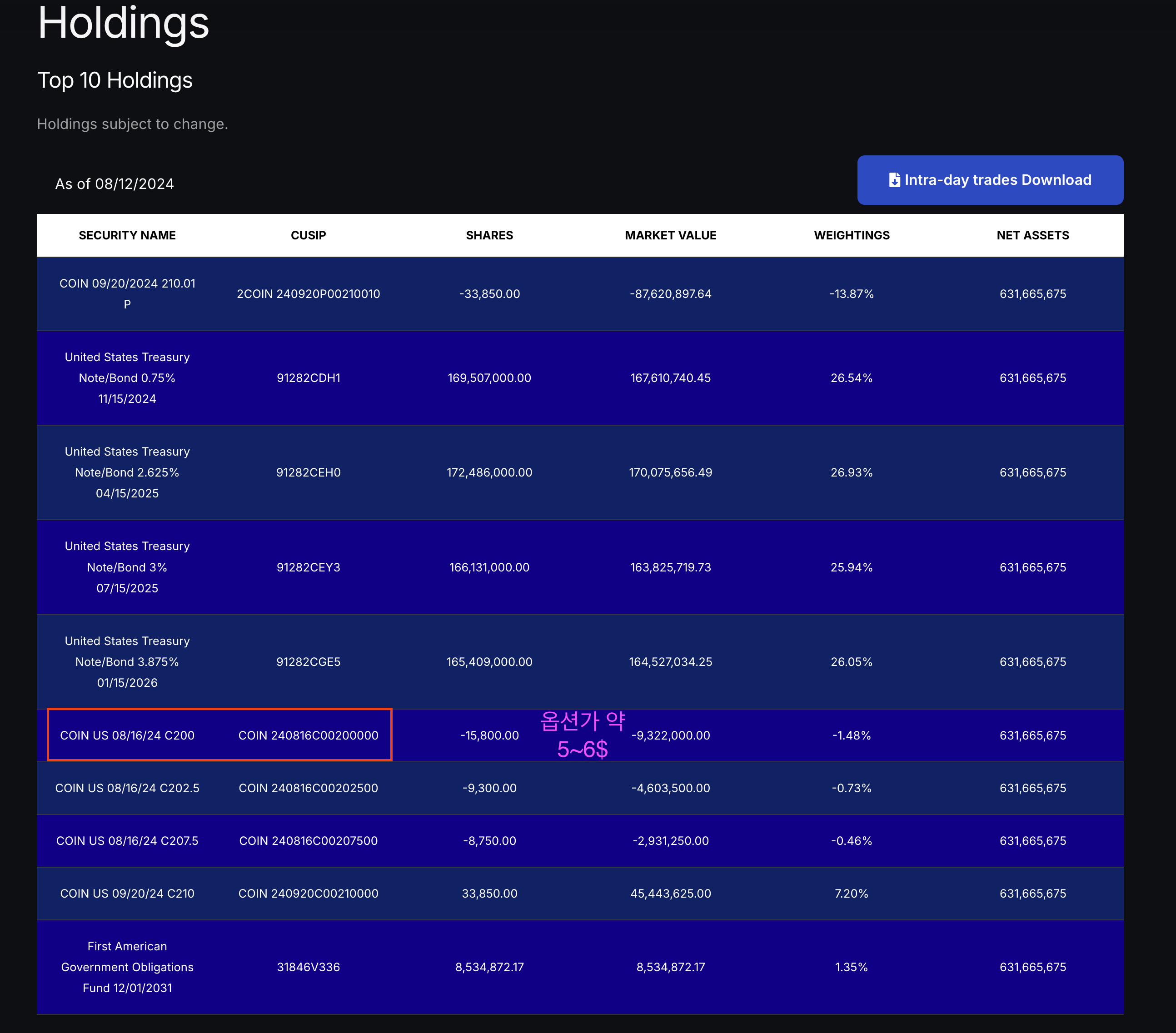
Task: Select COIN US 08/16/24 C202.5 security name
Action: point(127,788)
